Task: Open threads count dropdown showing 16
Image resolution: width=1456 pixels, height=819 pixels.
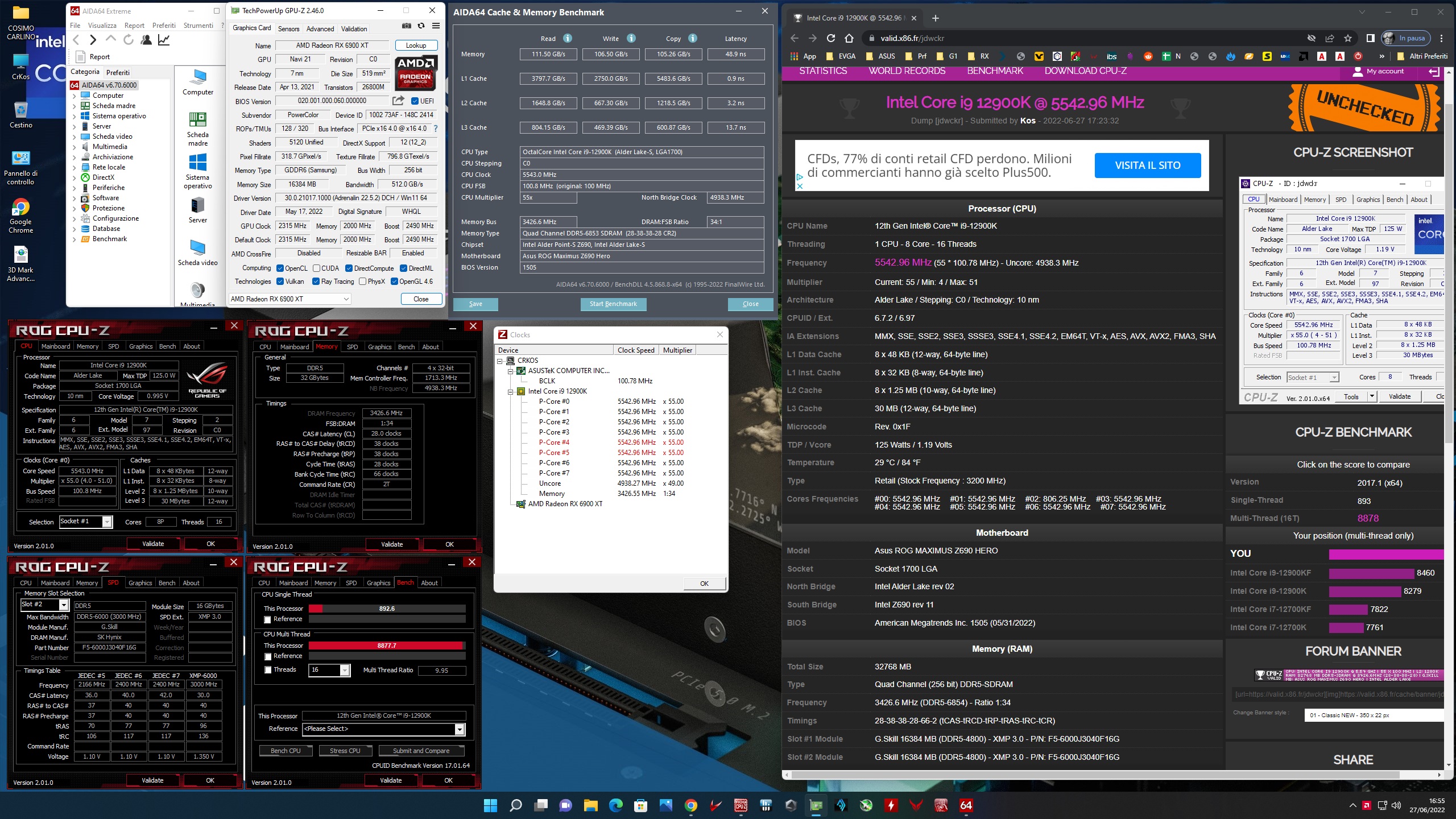Action: 330,670
